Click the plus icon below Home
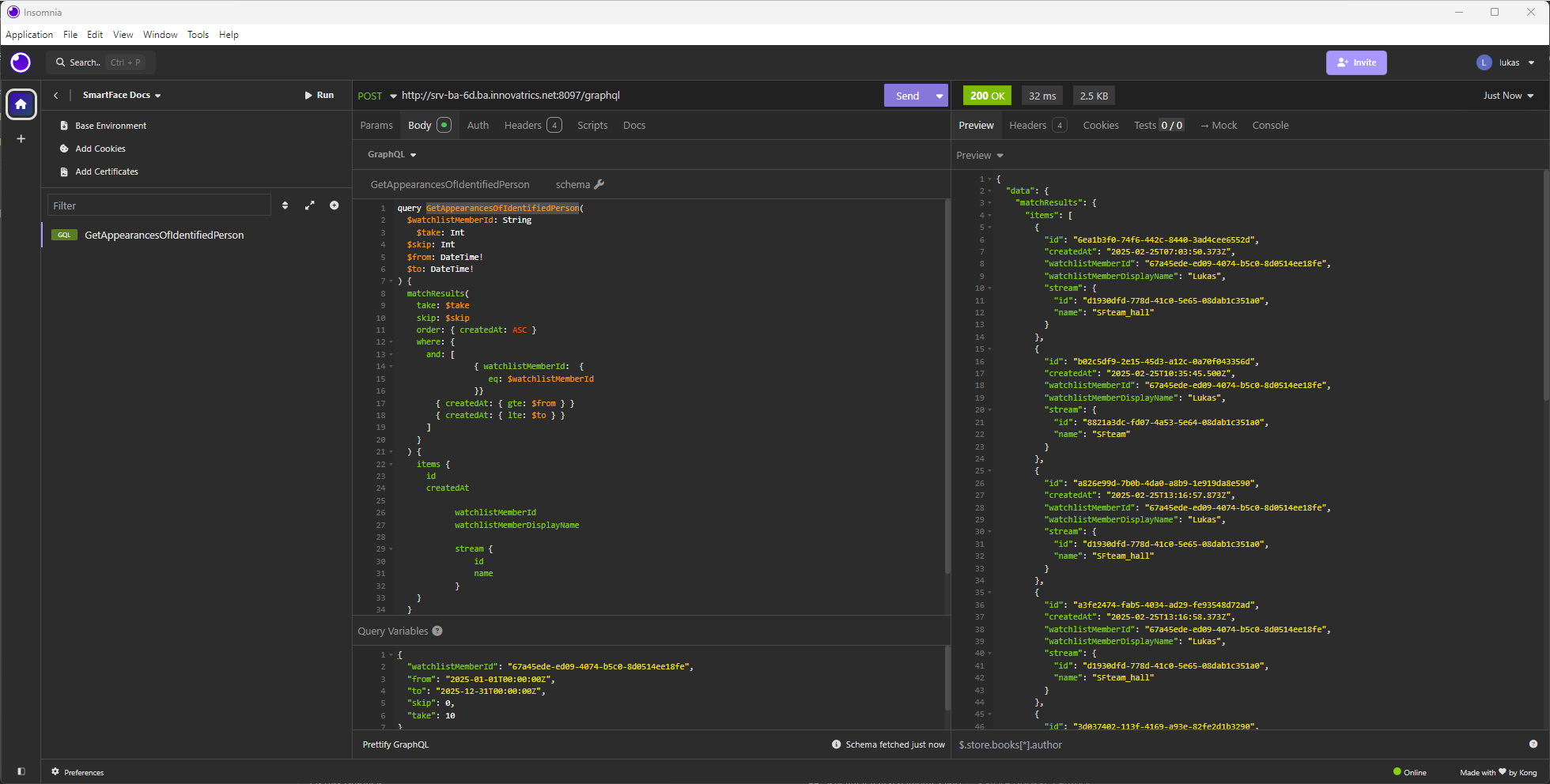 [x=21, y=139]
